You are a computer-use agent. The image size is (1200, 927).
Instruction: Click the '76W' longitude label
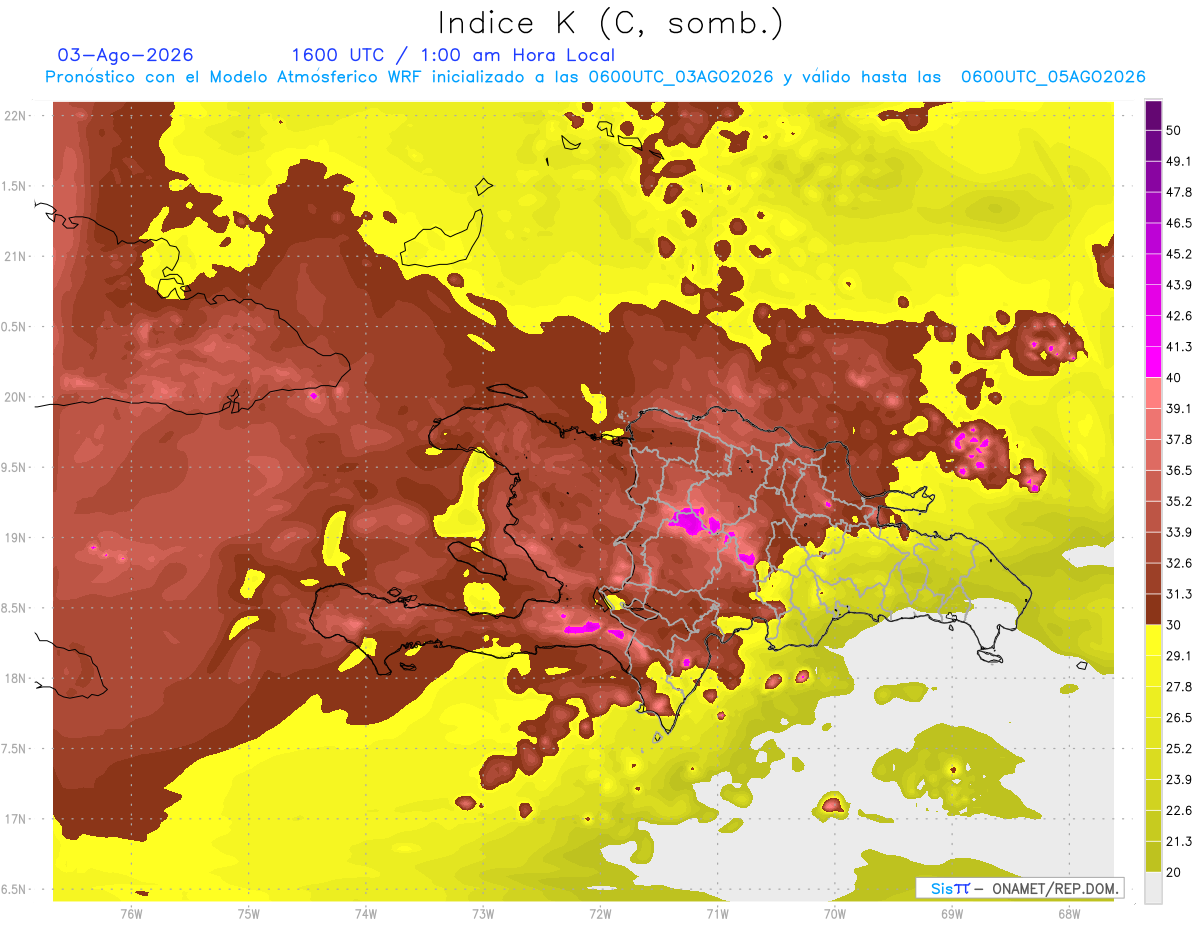click(132, 914)
